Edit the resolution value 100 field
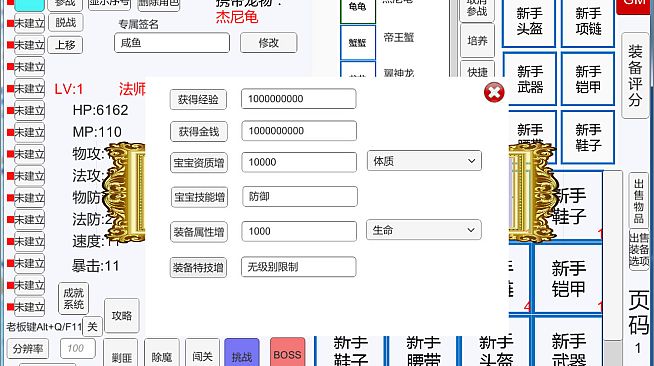This screenshot has width=654, height=366. (x=78, y=348)
